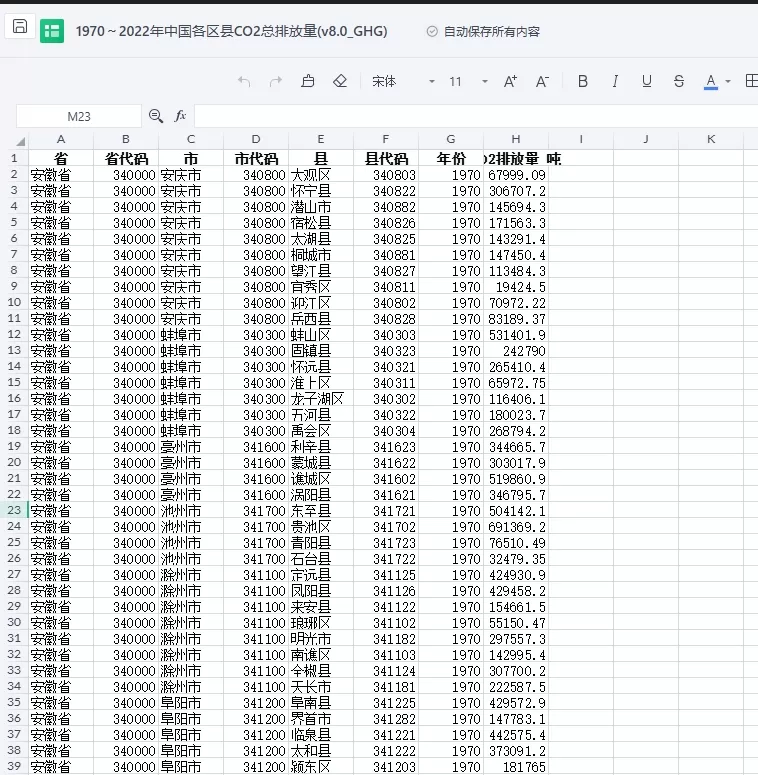
Task: Click cell 691369.2
Action: coord(516,527)
